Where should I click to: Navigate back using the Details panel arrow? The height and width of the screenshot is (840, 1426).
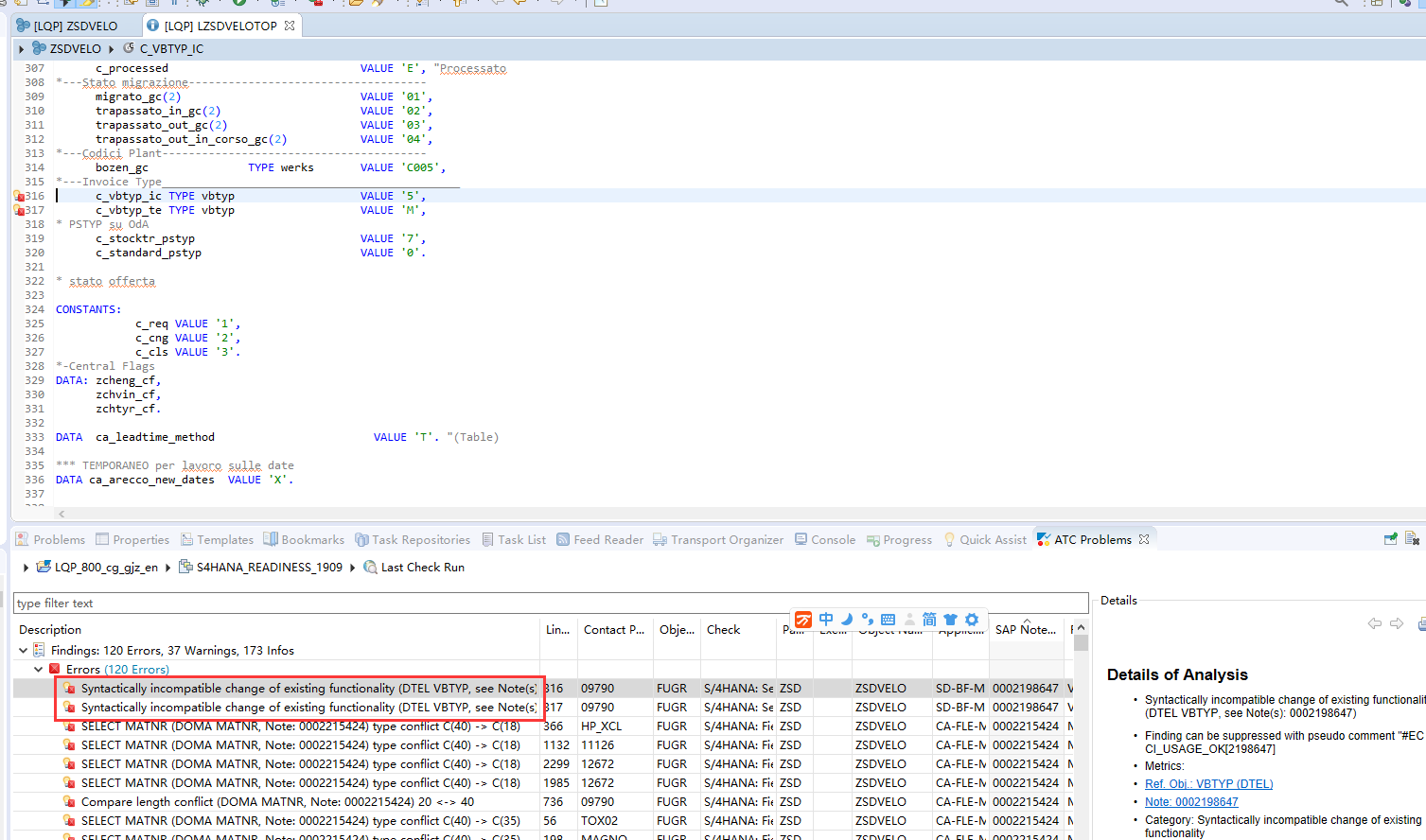point(1375,622)
